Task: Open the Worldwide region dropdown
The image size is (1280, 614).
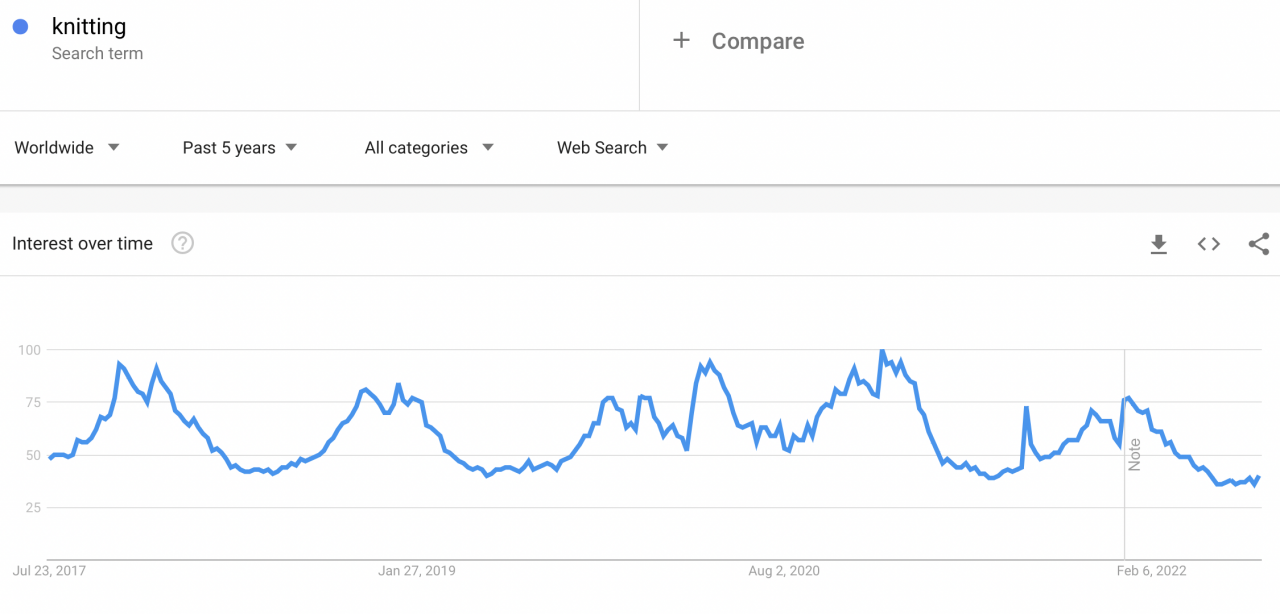Action: coord(66,147)
